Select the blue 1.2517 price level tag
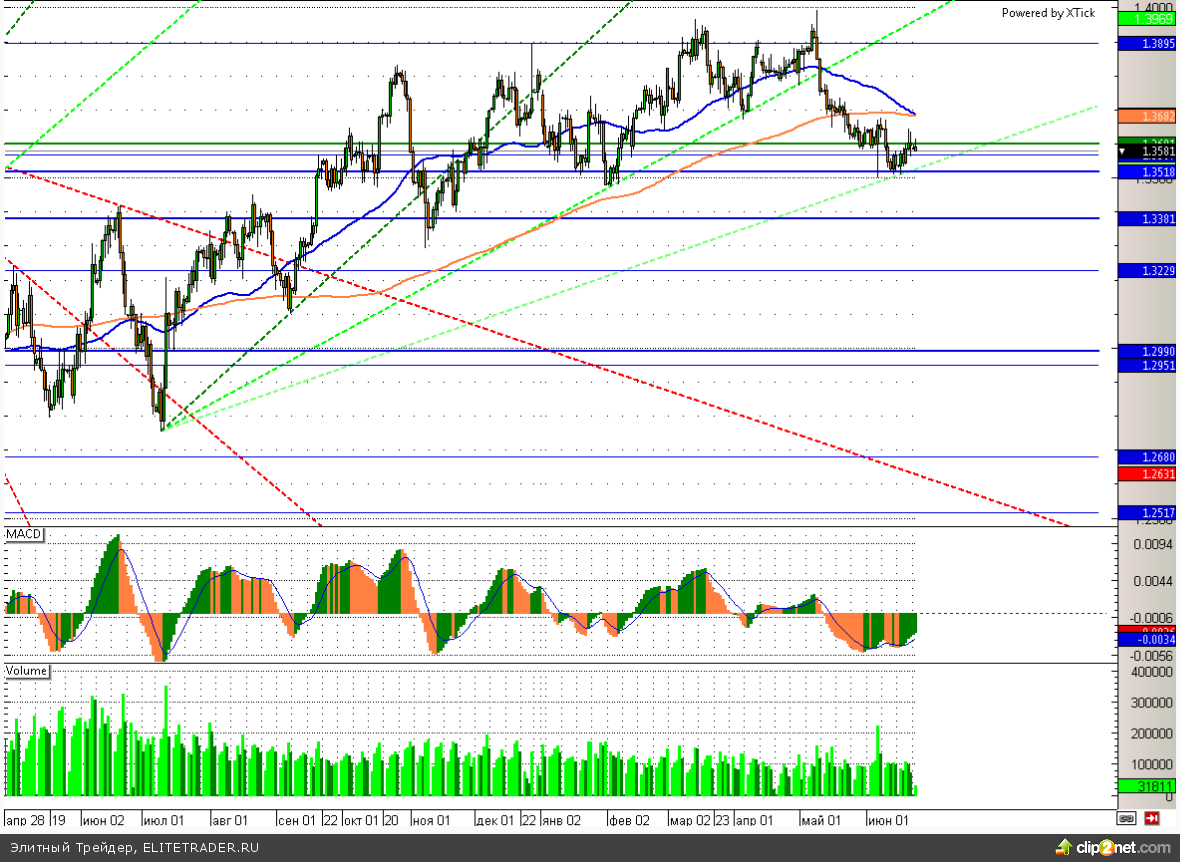 tap(1147, 513)
